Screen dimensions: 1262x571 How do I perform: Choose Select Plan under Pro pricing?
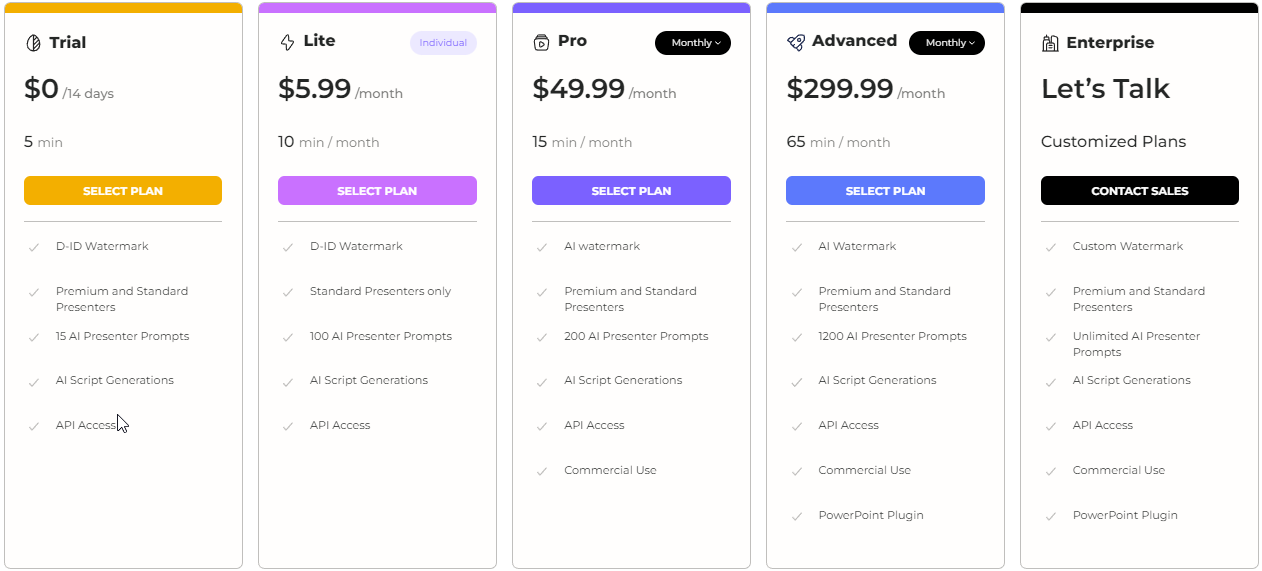pos(631,191)
